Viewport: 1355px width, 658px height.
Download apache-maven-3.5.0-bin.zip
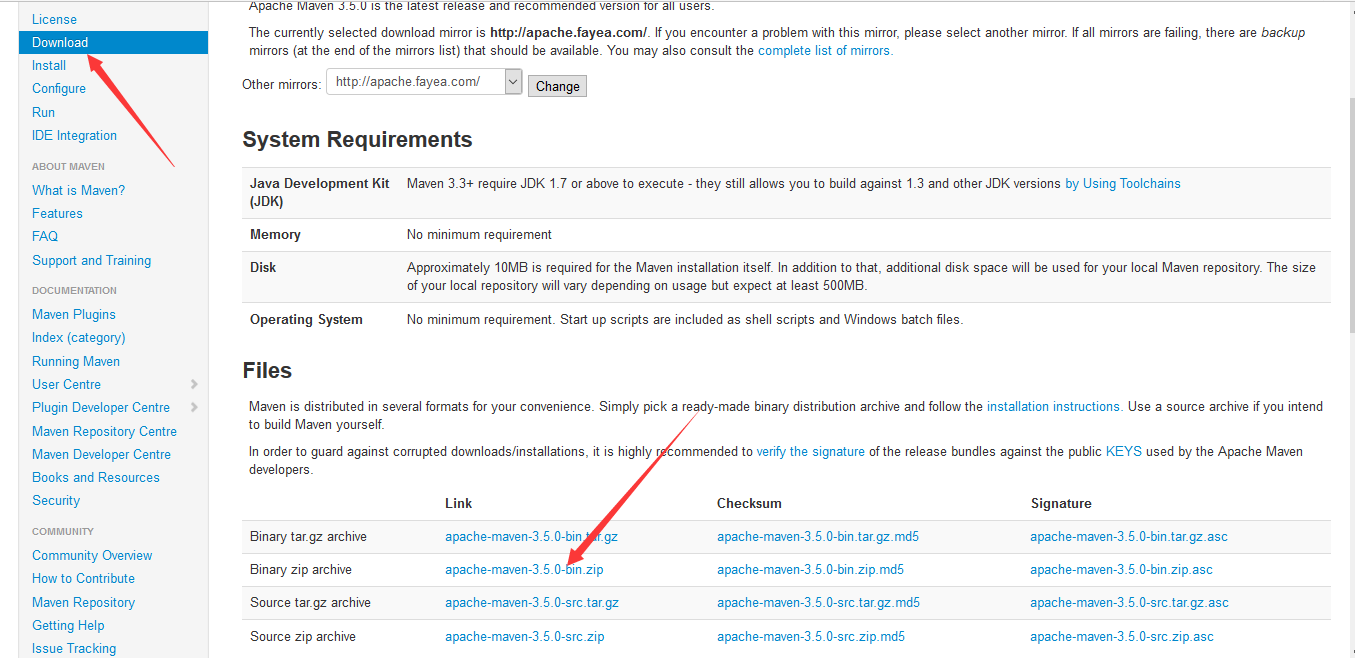[x=524, y=569]
